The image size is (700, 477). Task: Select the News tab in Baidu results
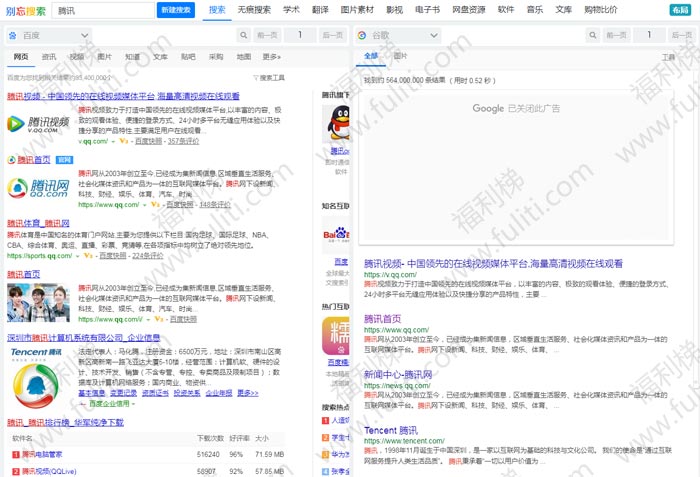click(x=48, y=57)
